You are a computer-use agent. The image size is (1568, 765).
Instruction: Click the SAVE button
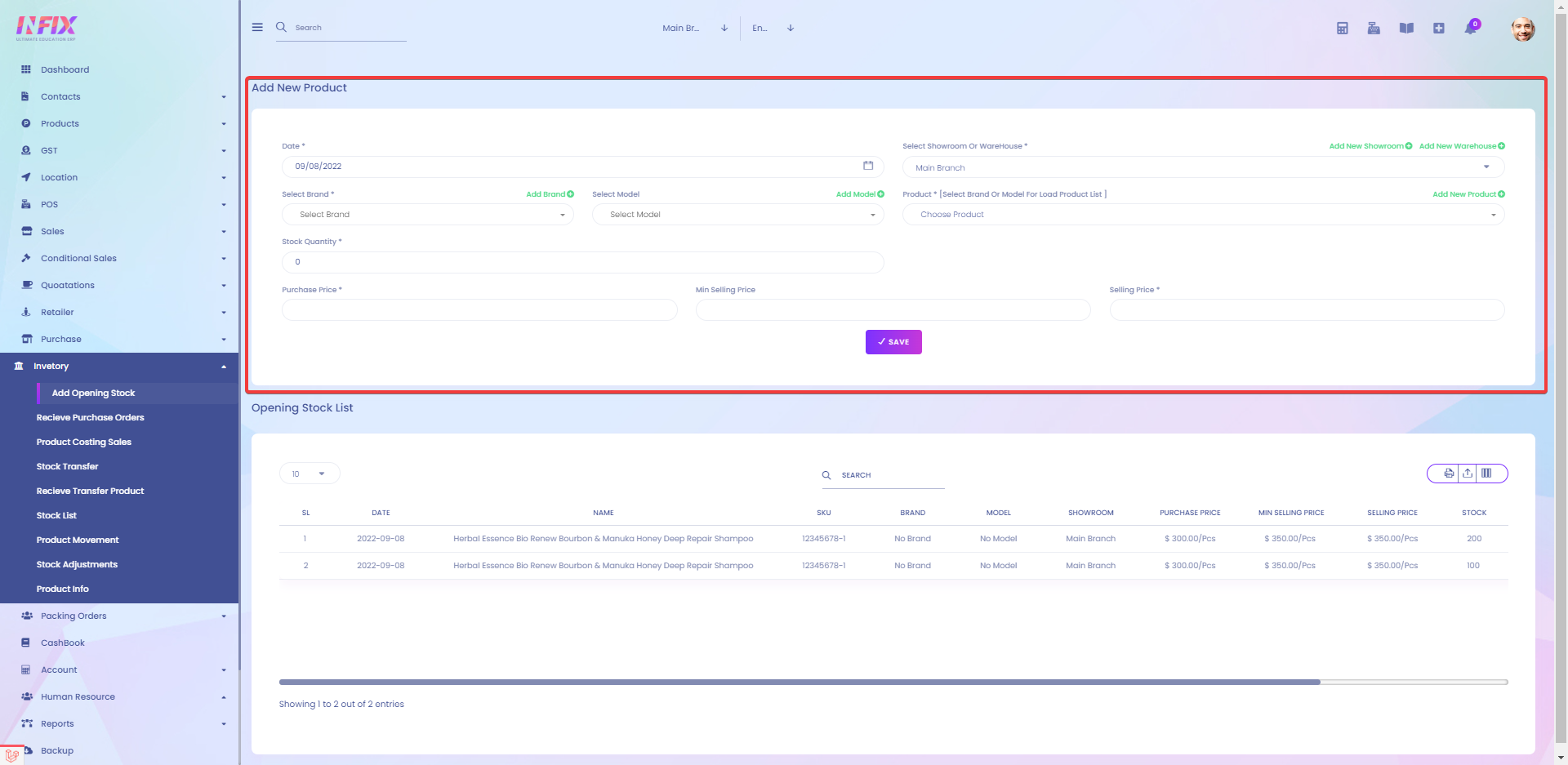coord(893,342)
